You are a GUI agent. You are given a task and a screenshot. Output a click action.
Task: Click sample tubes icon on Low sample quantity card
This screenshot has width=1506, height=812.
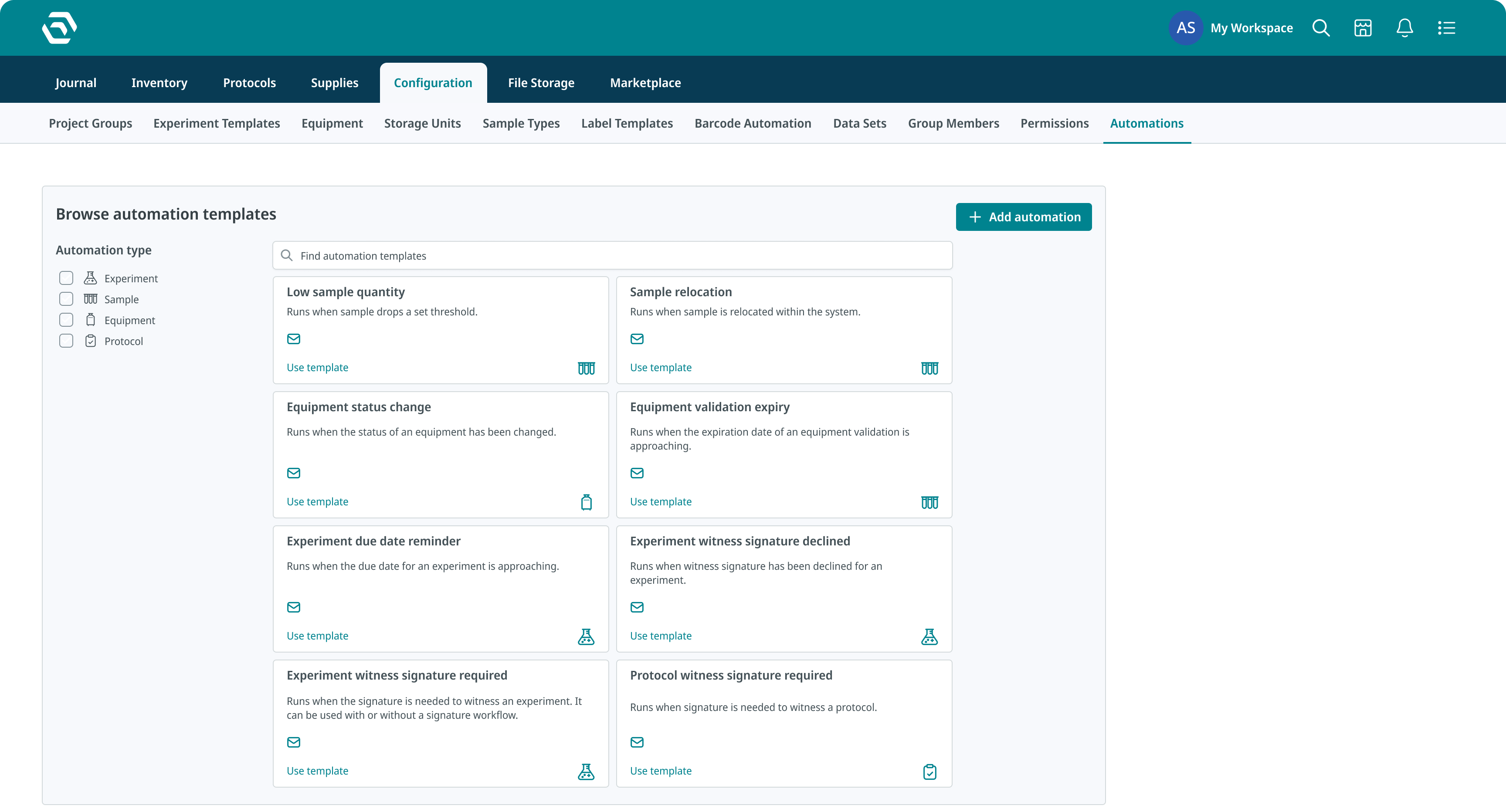click(587, 368)
